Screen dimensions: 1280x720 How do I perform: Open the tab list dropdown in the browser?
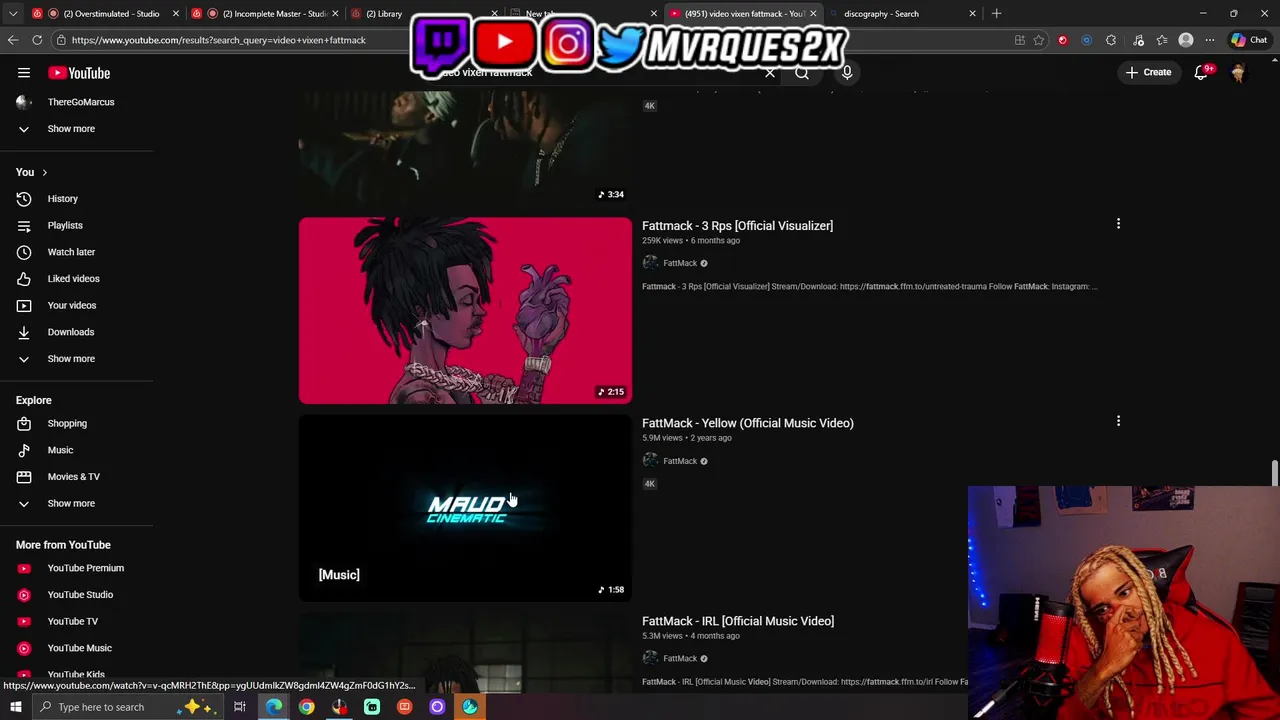click(13, 14)
